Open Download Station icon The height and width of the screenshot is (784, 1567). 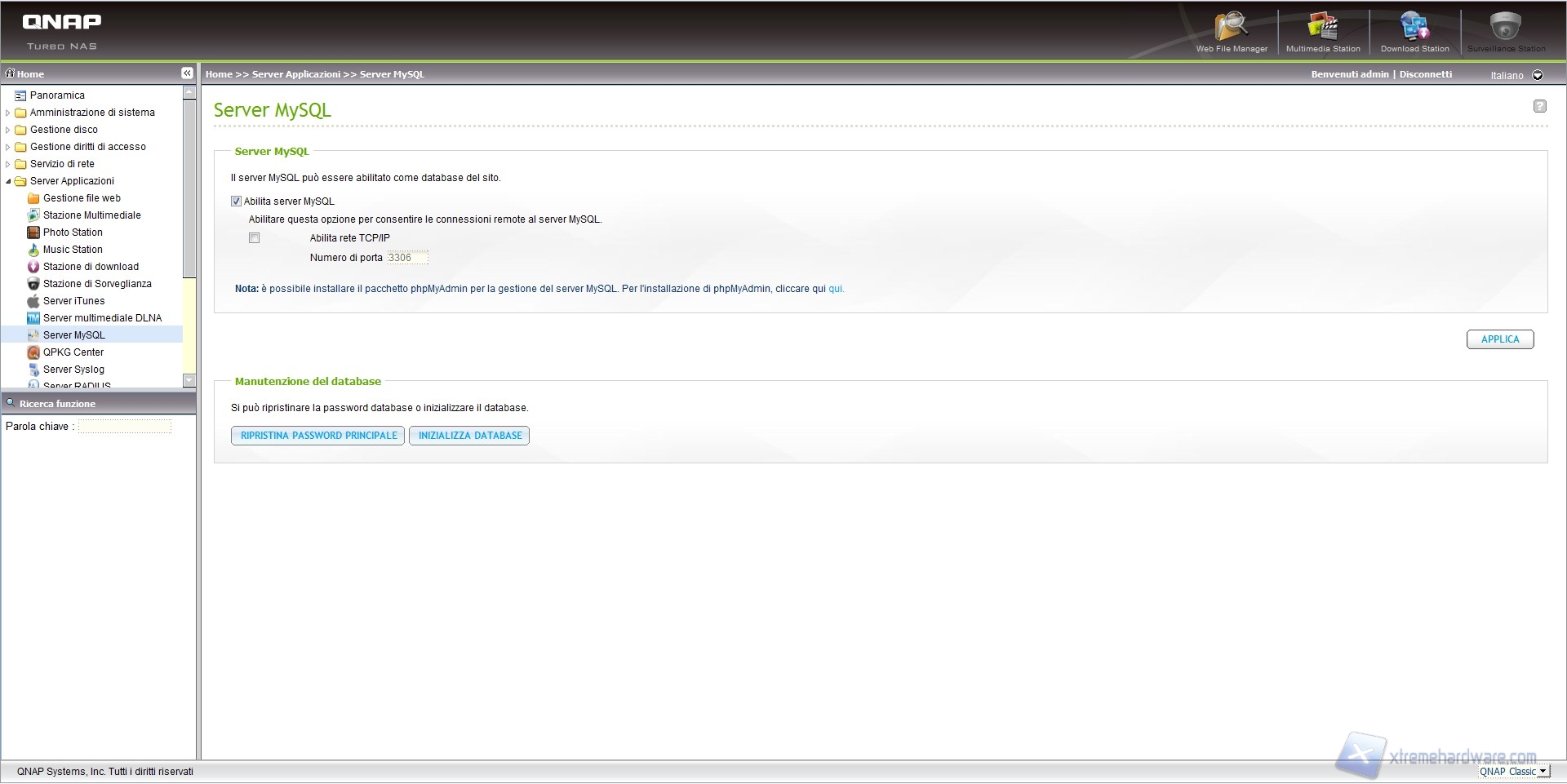point(1414,31)
